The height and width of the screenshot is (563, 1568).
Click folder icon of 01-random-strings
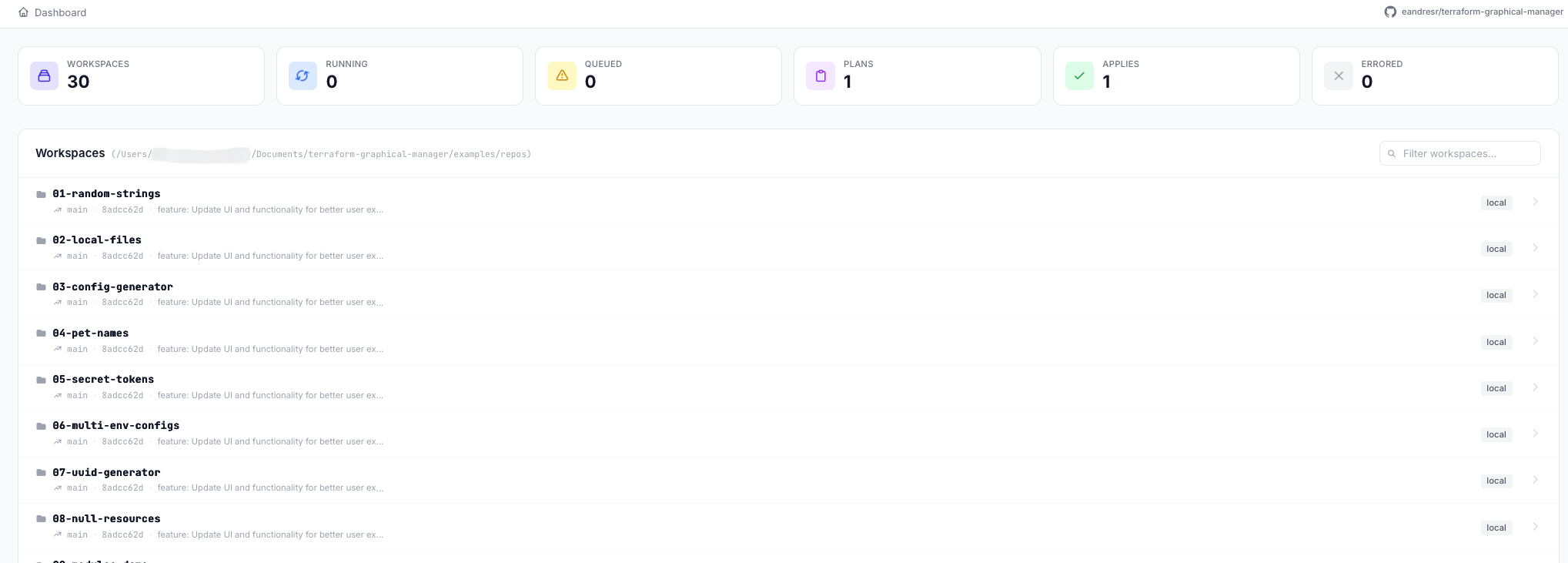42,194
